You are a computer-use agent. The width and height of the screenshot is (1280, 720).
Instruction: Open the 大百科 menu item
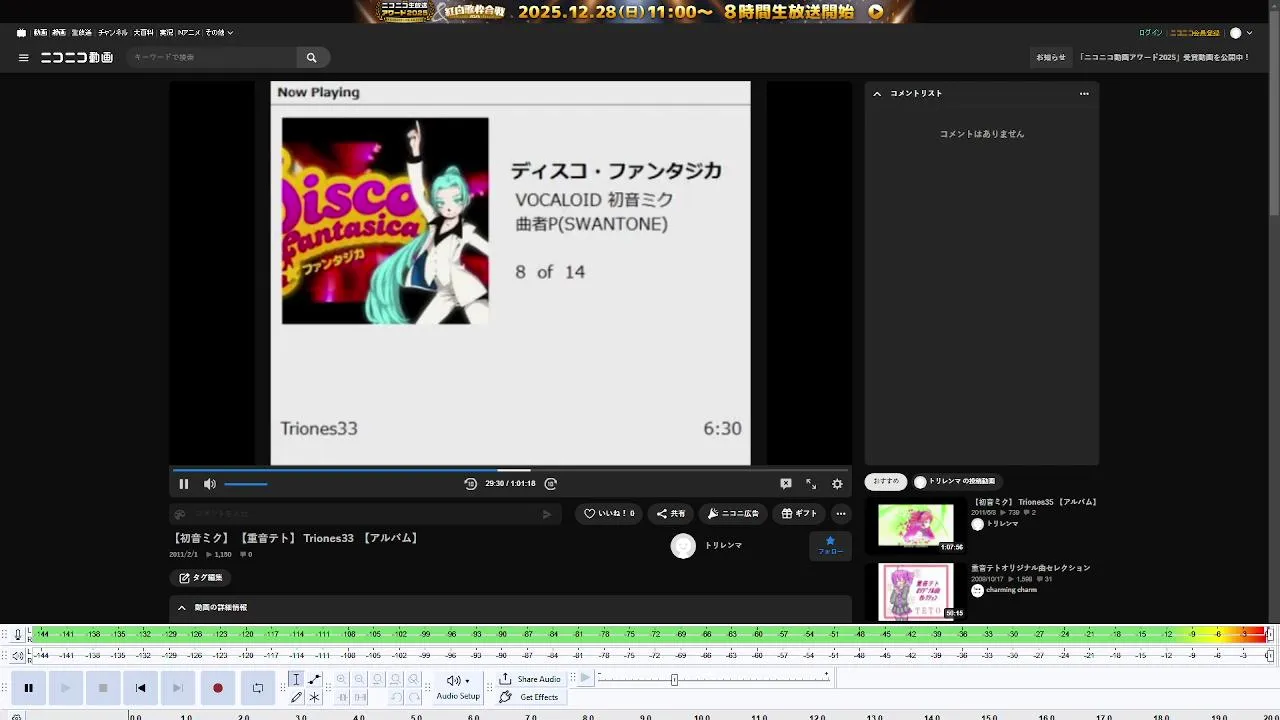[x=143, y=33]
